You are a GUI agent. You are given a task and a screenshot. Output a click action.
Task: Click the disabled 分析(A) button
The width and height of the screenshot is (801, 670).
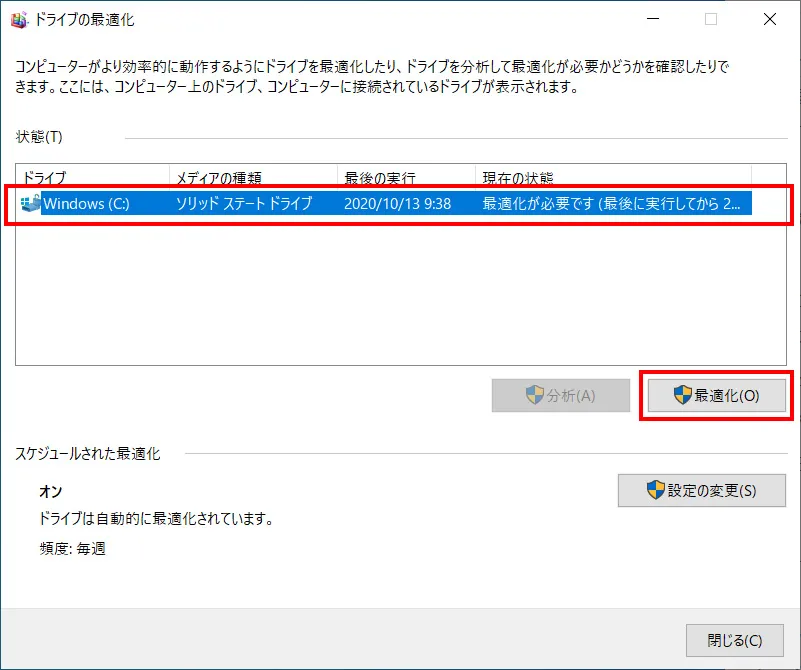click(560, 395)
